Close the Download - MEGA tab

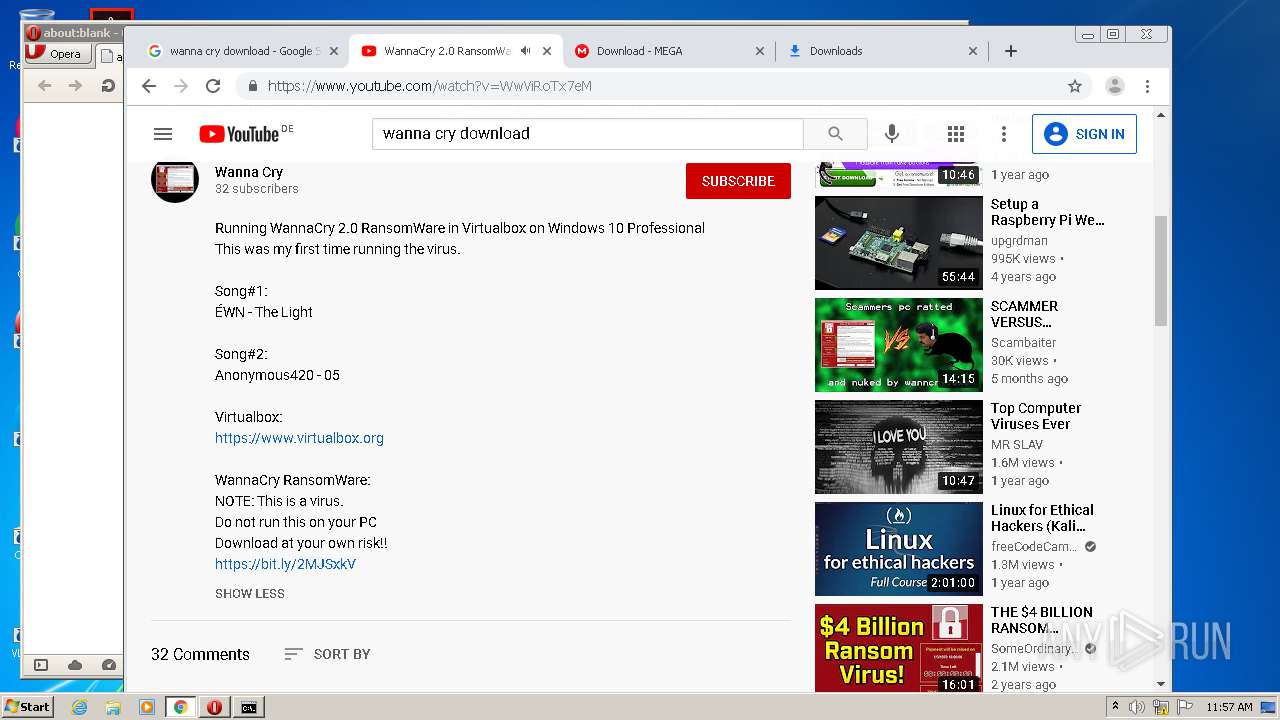tap(759, 51)
